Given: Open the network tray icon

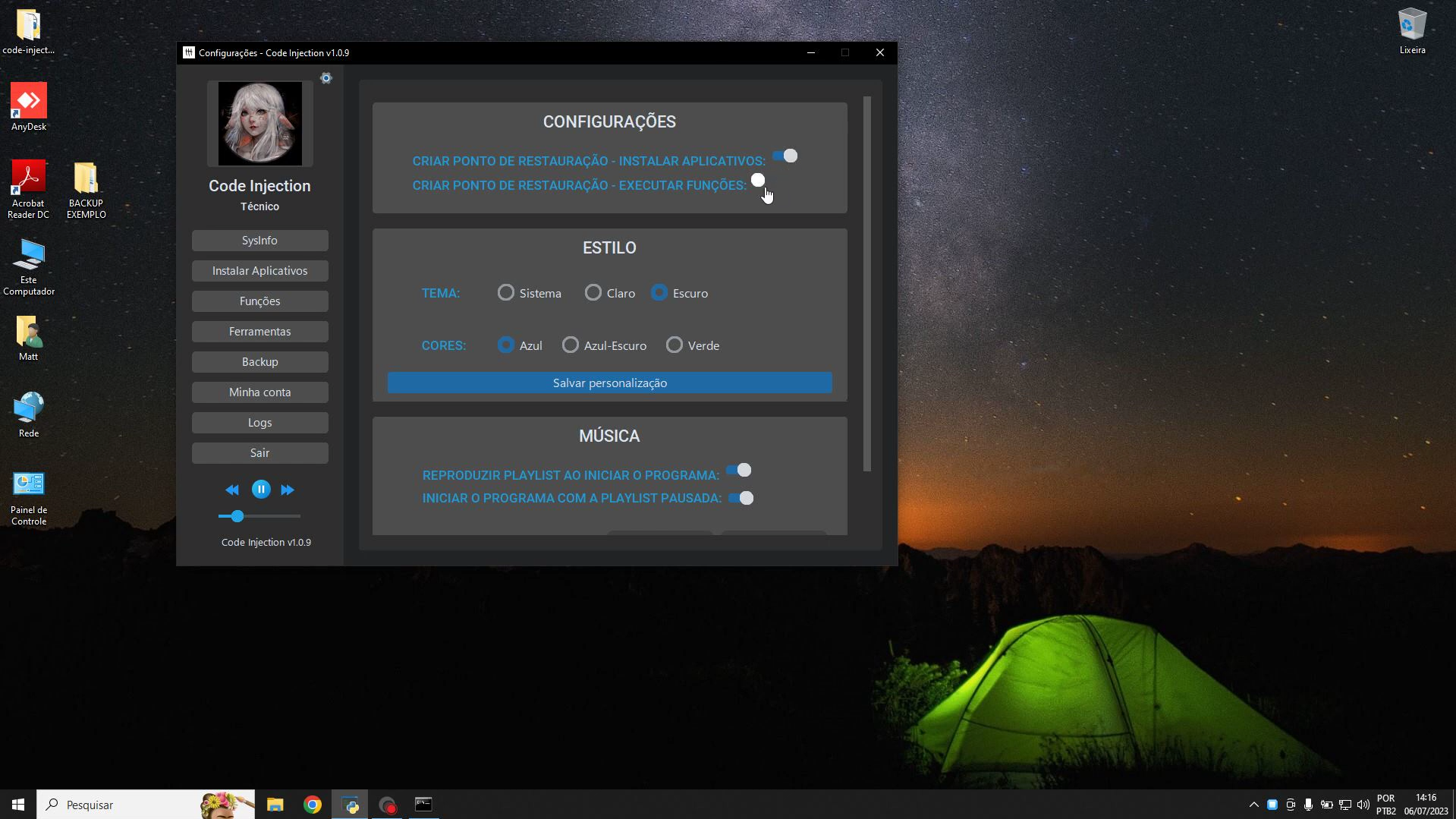Looking at the screenshot, I should click(1345, 805).
